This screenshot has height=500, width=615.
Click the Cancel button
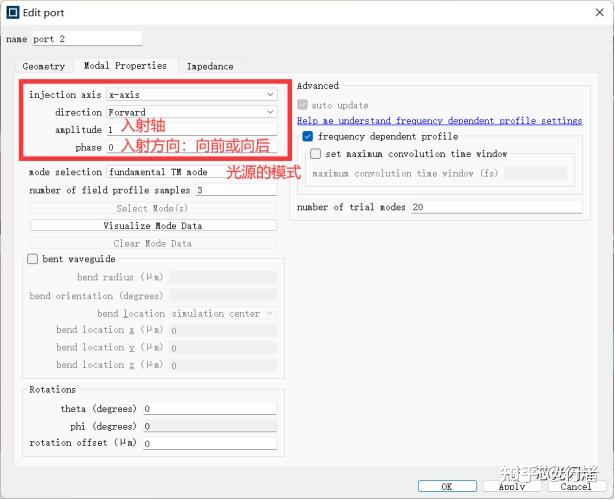(575, 486)
